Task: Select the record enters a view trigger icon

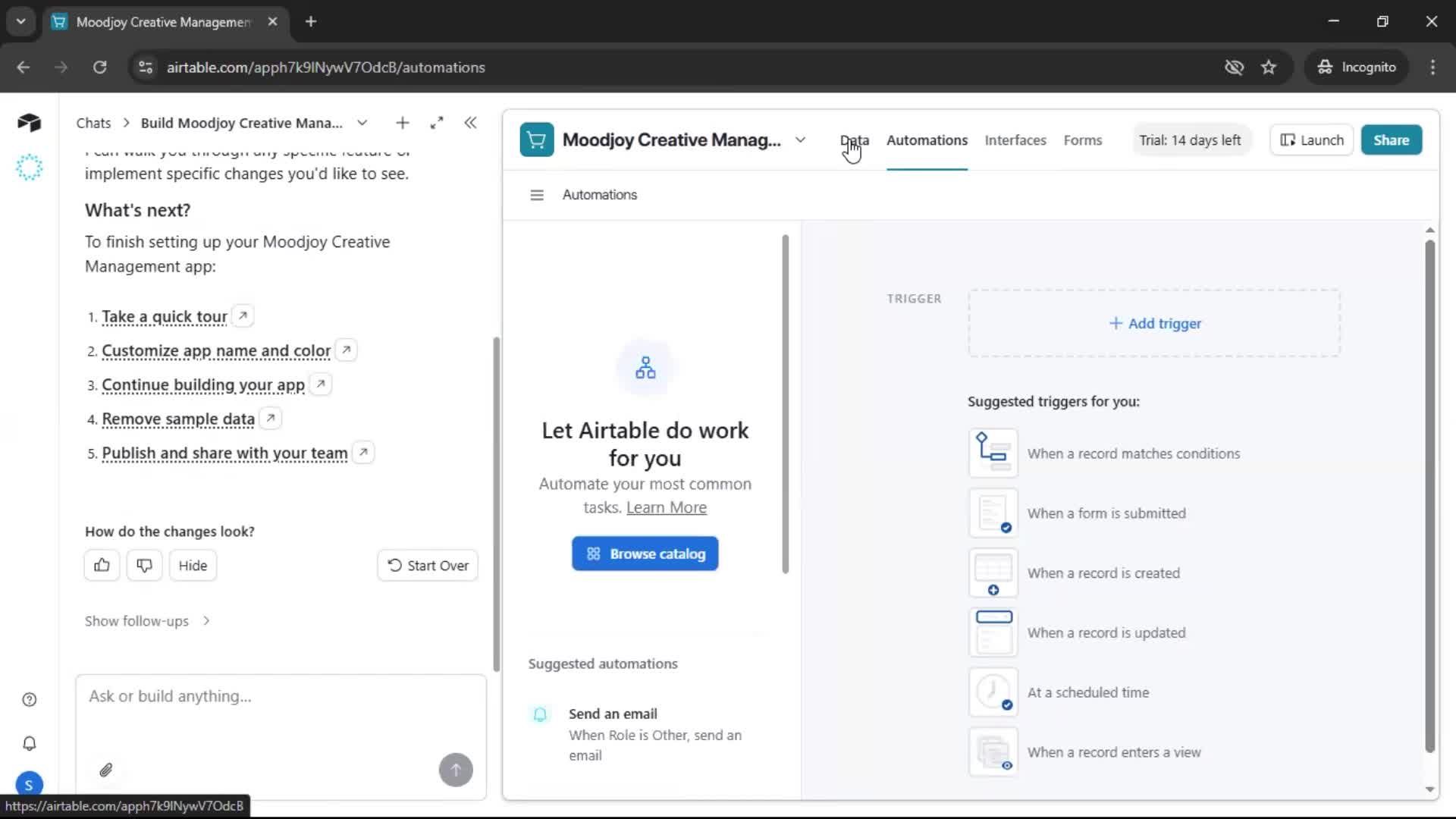Action: pyautogui.click(x=993, y=752)
